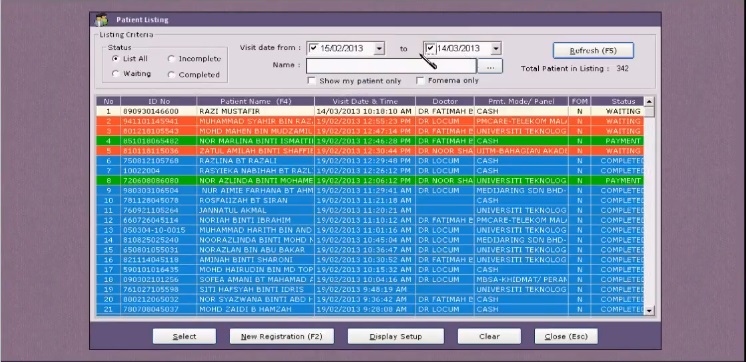Select patient NUR AIMIE FARHANA row

[x=370, y=190]
